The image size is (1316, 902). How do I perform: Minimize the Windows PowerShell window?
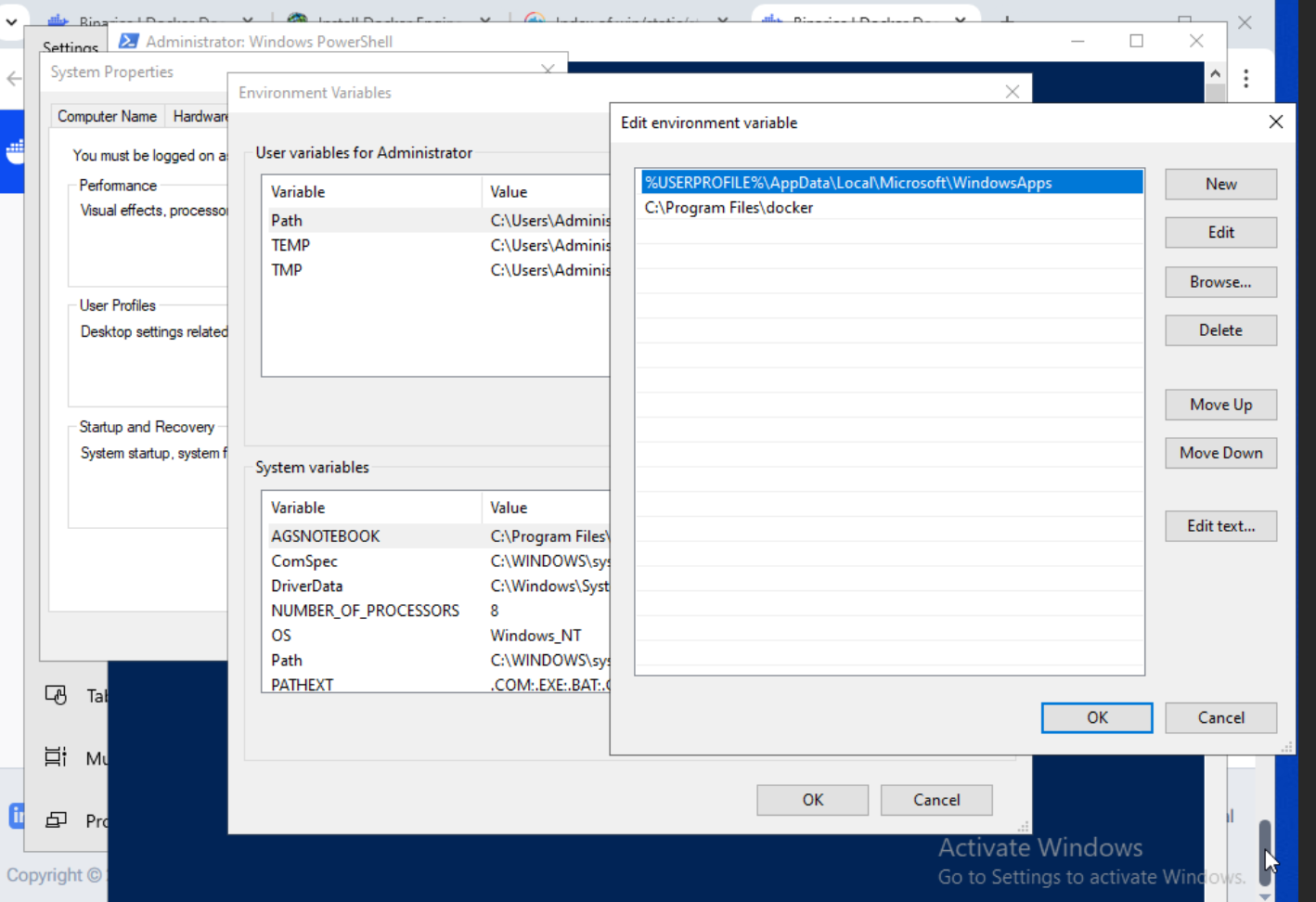coord(1077,41)
